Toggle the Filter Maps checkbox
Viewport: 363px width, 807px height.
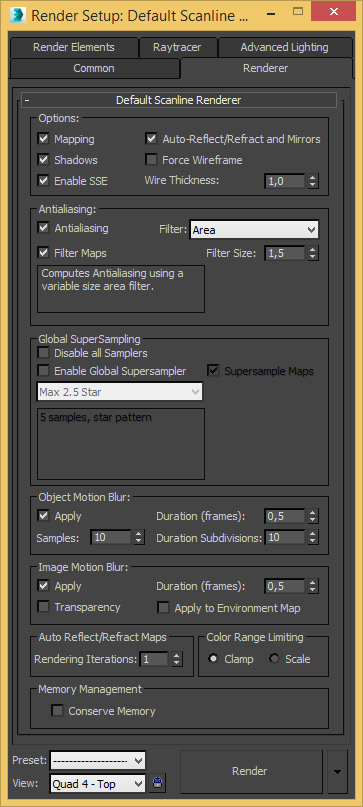coord(43,253)
